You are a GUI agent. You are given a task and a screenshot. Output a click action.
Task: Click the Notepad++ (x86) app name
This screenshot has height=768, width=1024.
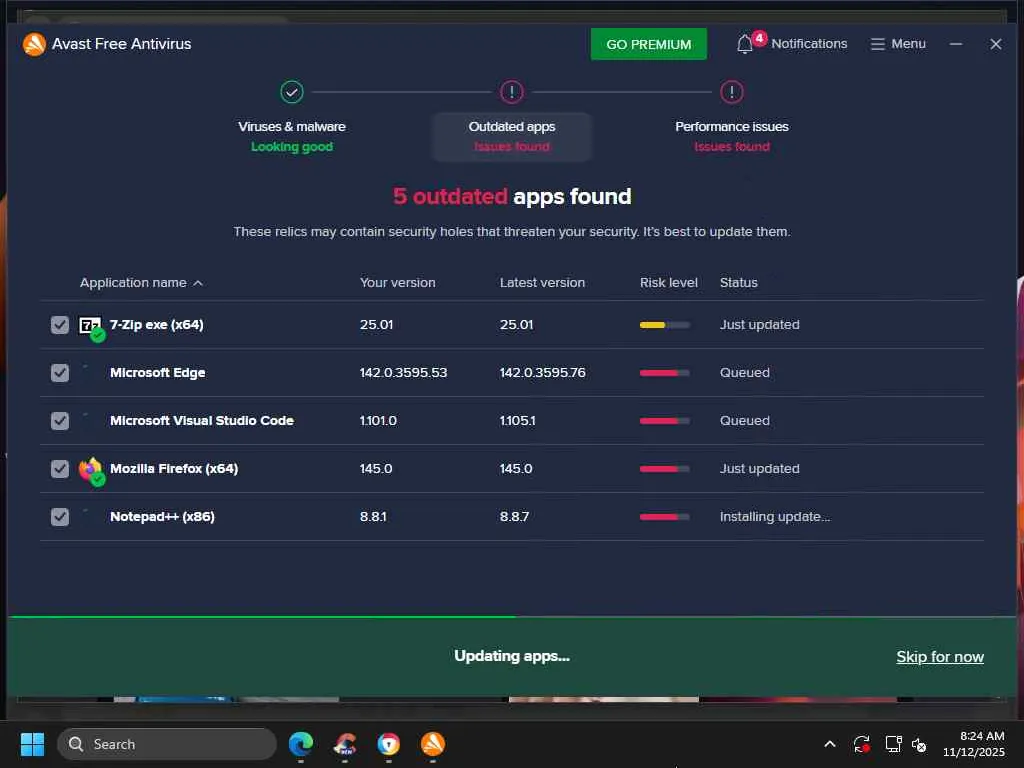(162, 517)
